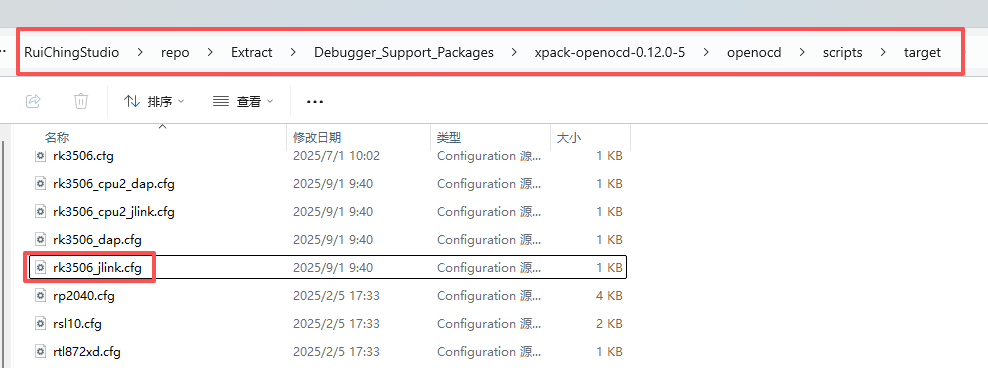Click the rk3506_cpu2_jlink.cfg file icon

40,212
